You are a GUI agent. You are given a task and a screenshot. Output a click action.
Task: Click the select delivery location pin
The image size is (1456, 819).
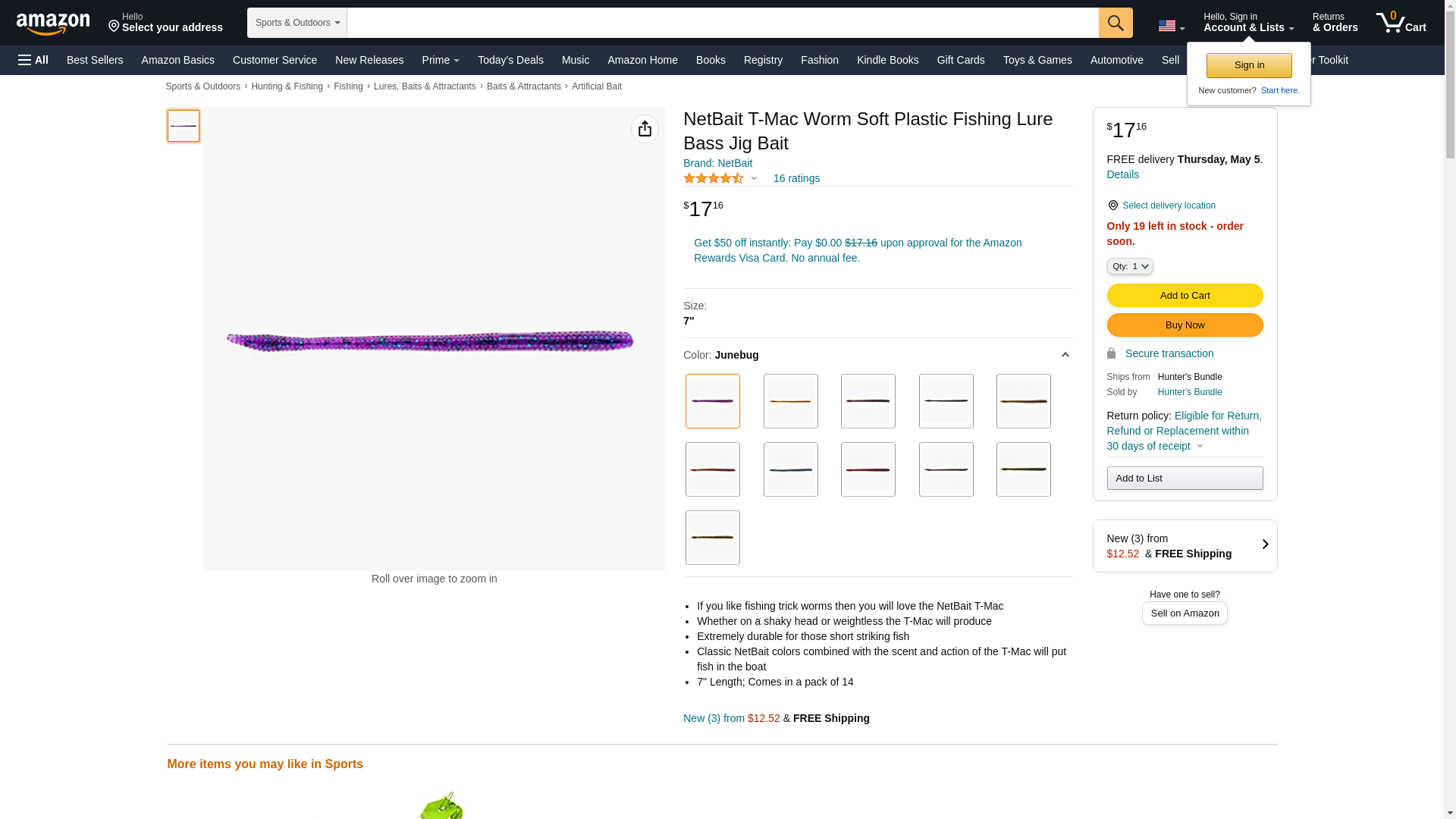point(1112,206)
